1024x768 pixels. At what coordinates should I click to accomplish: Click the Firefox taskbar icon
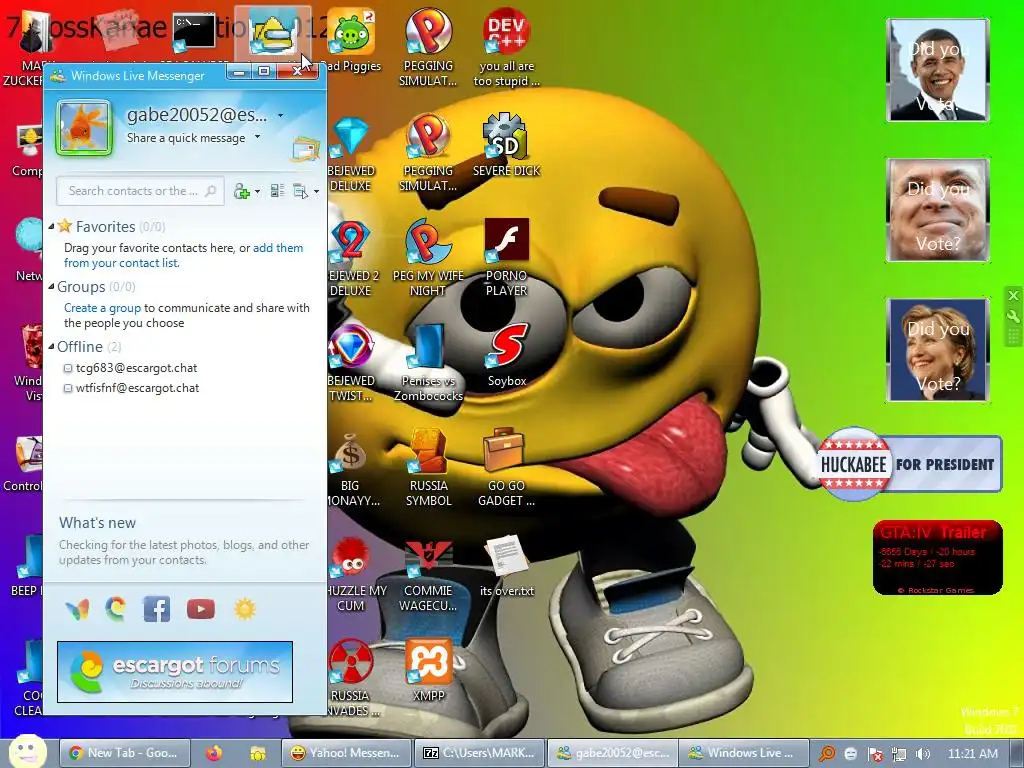click(214, 753)
